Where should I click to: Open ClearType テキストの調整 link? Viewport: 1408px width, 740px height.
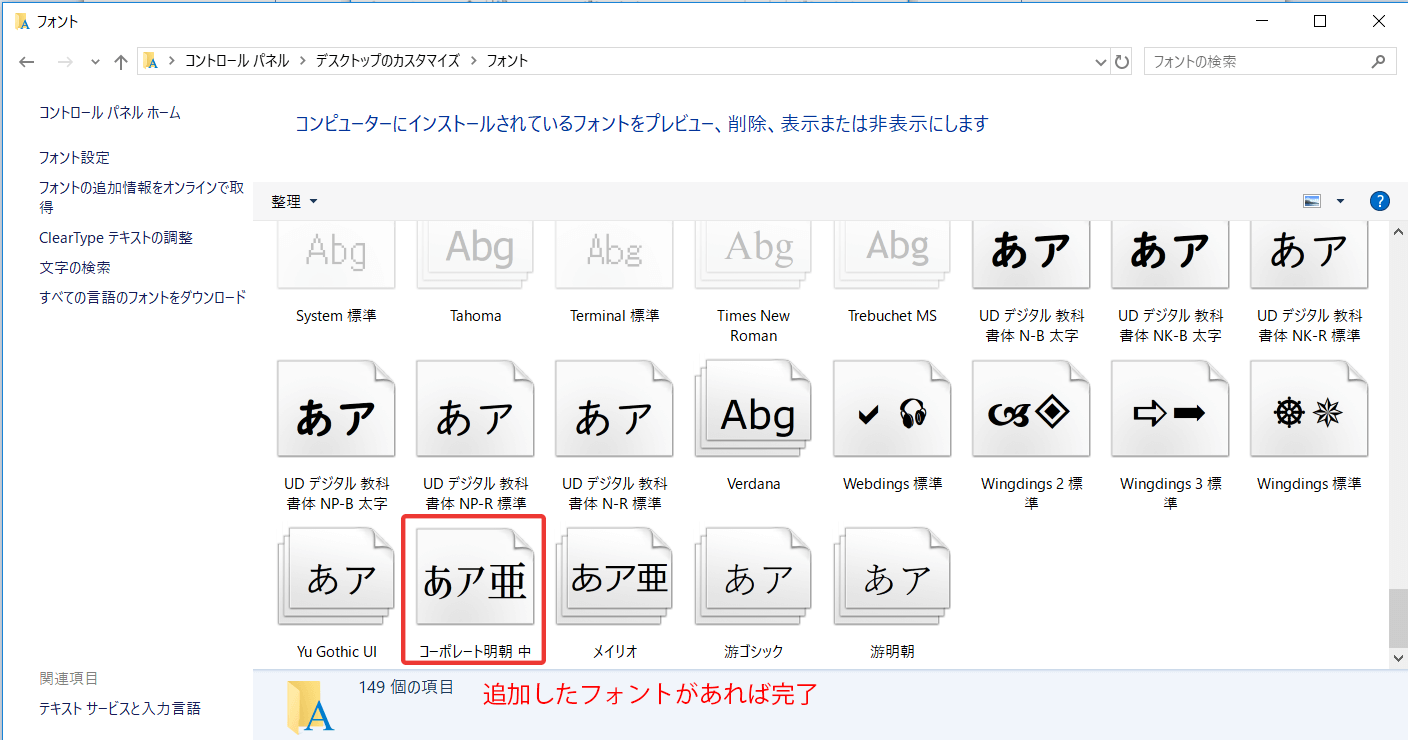pyautogui.click(x=115, y=238)
